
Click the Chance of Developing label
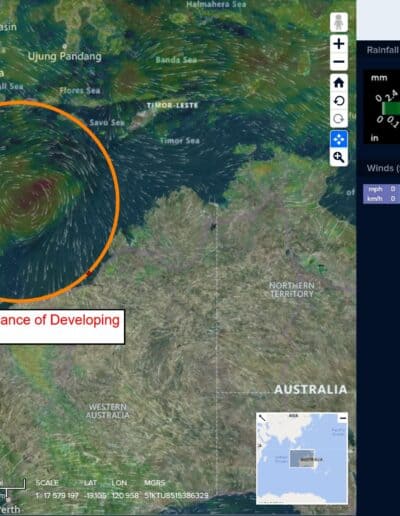pos(60,320)
